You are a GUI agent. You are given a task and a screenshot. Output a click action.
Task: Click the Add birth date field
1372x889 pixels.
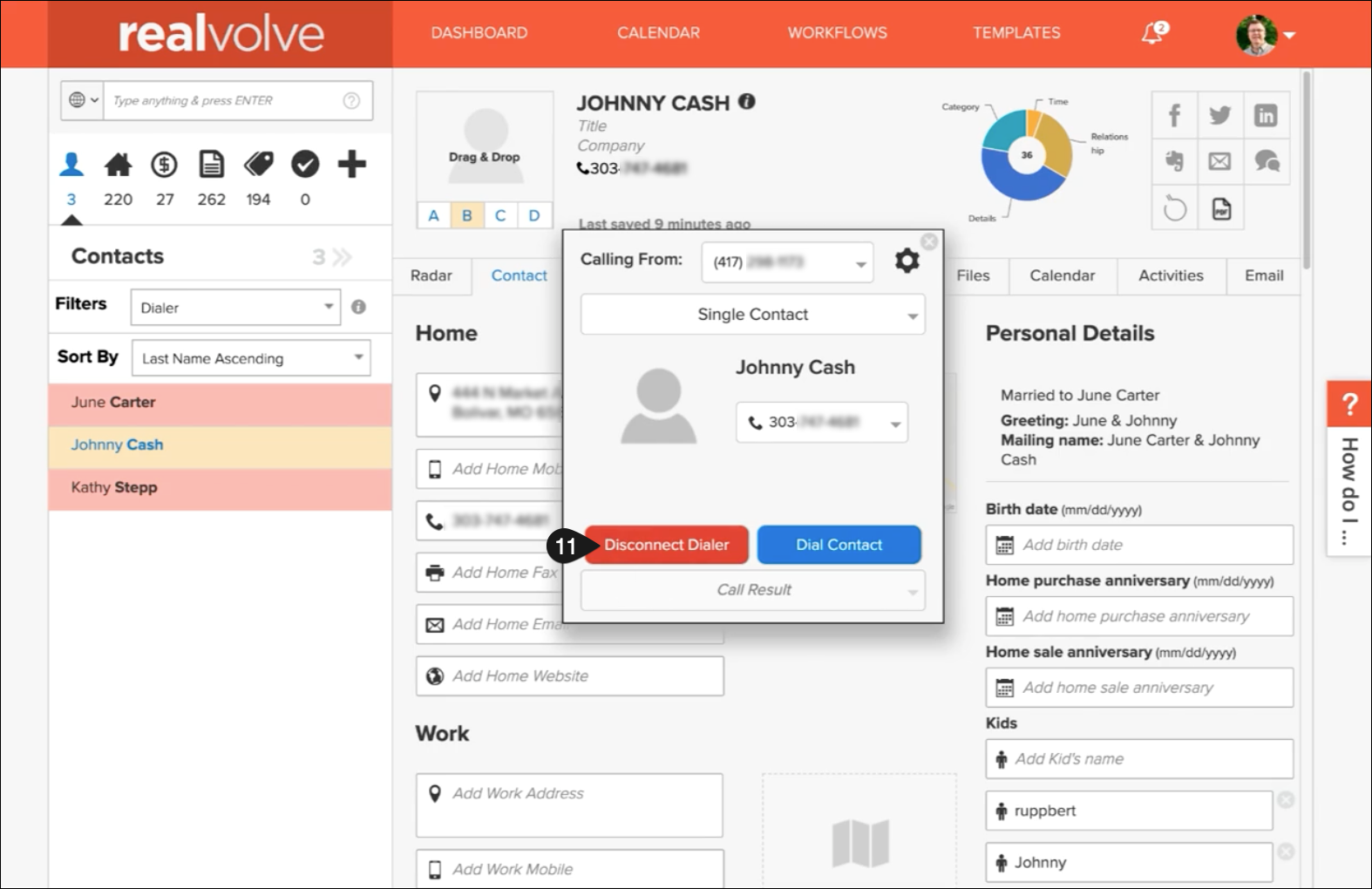coord(1138,545)
